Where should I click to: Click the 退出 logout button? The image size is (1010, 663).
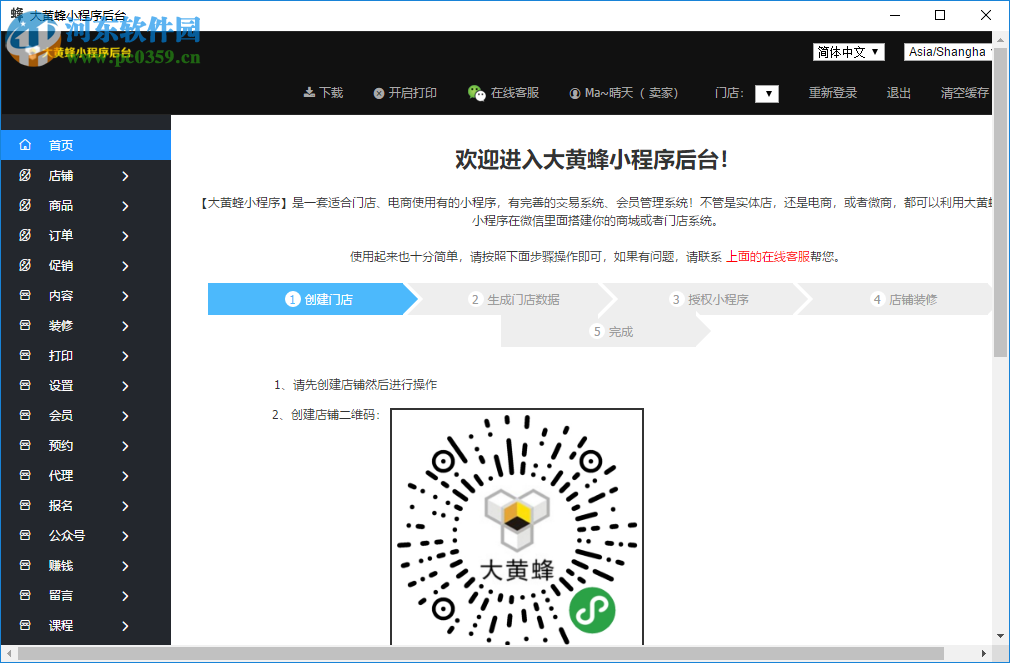tap(897, 91)
